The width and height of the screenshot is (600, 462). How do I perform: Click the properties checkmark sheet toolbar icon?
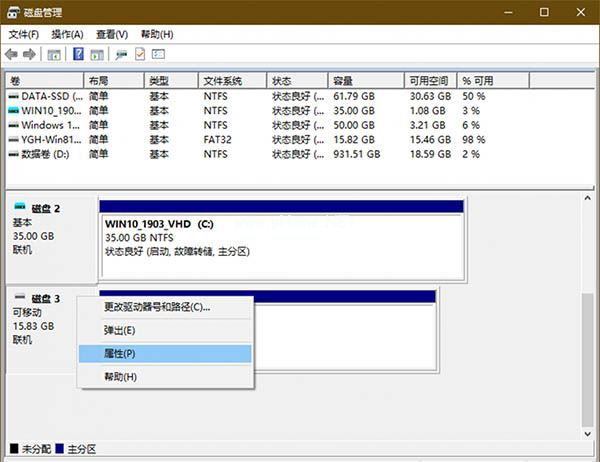click(140, 54)
